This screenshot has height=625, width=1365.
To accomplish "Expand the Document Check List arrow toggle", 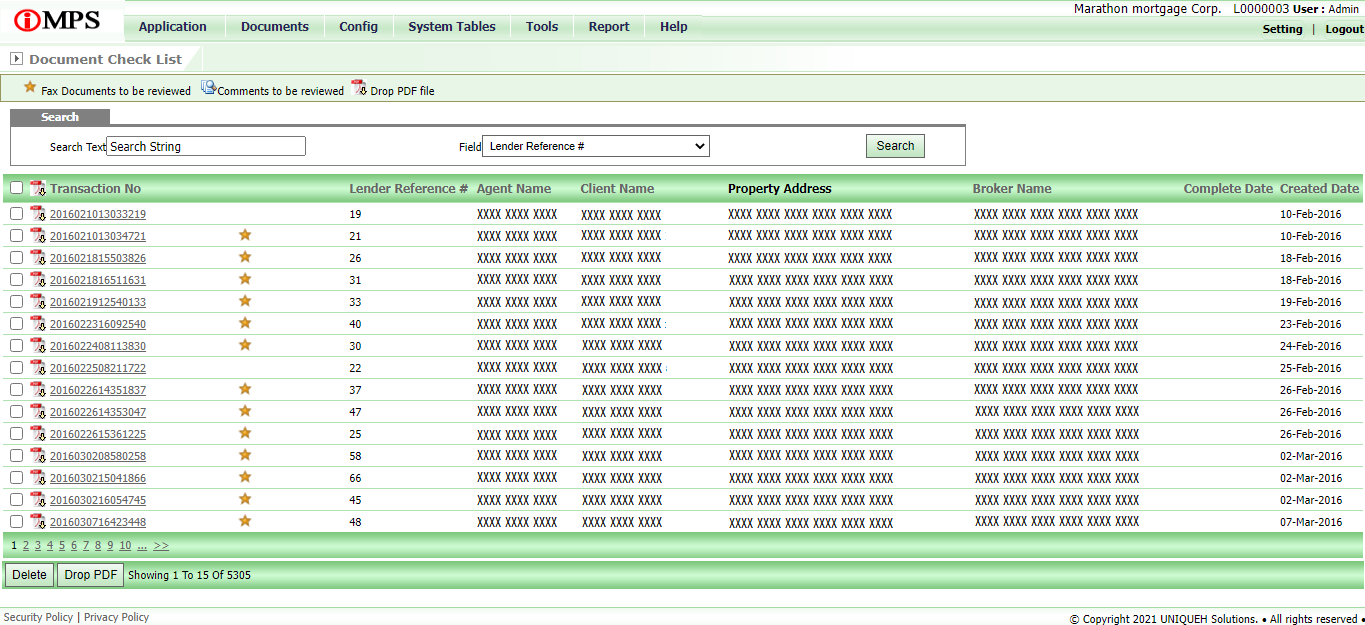I will 17,59.
